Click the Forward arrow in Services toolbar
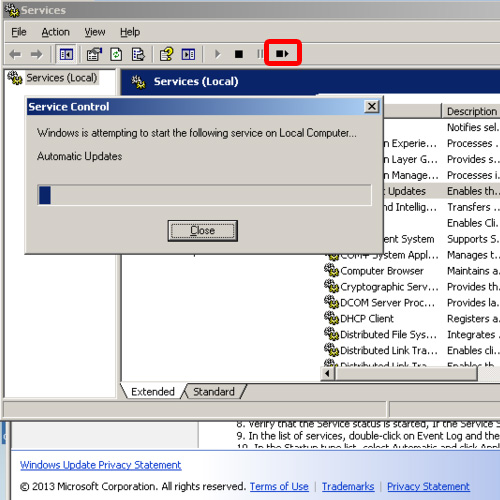The image size is (500, 500). click(x=36, y=54)
